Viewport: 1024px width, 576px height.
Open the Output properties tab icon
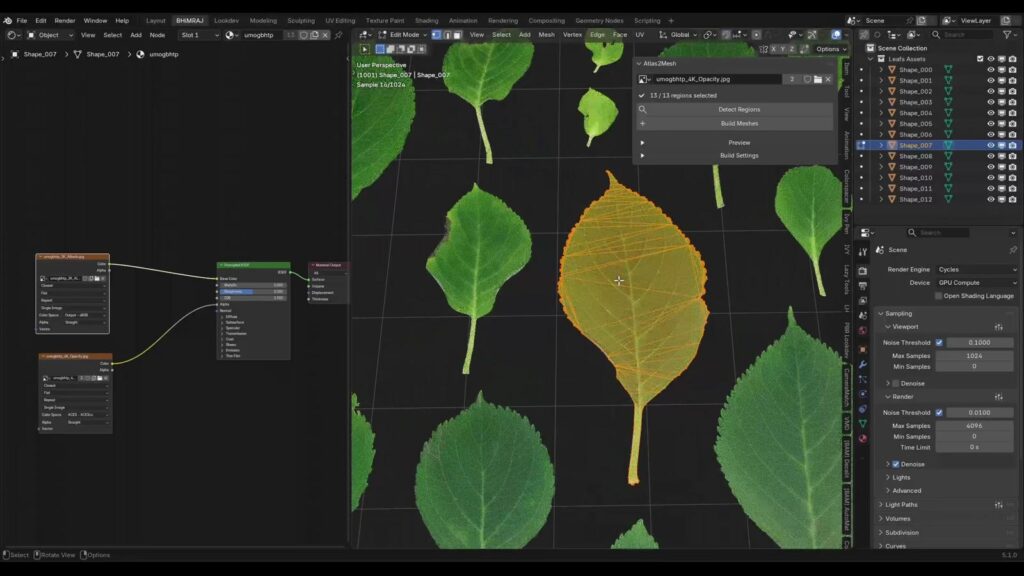point(863,286)
